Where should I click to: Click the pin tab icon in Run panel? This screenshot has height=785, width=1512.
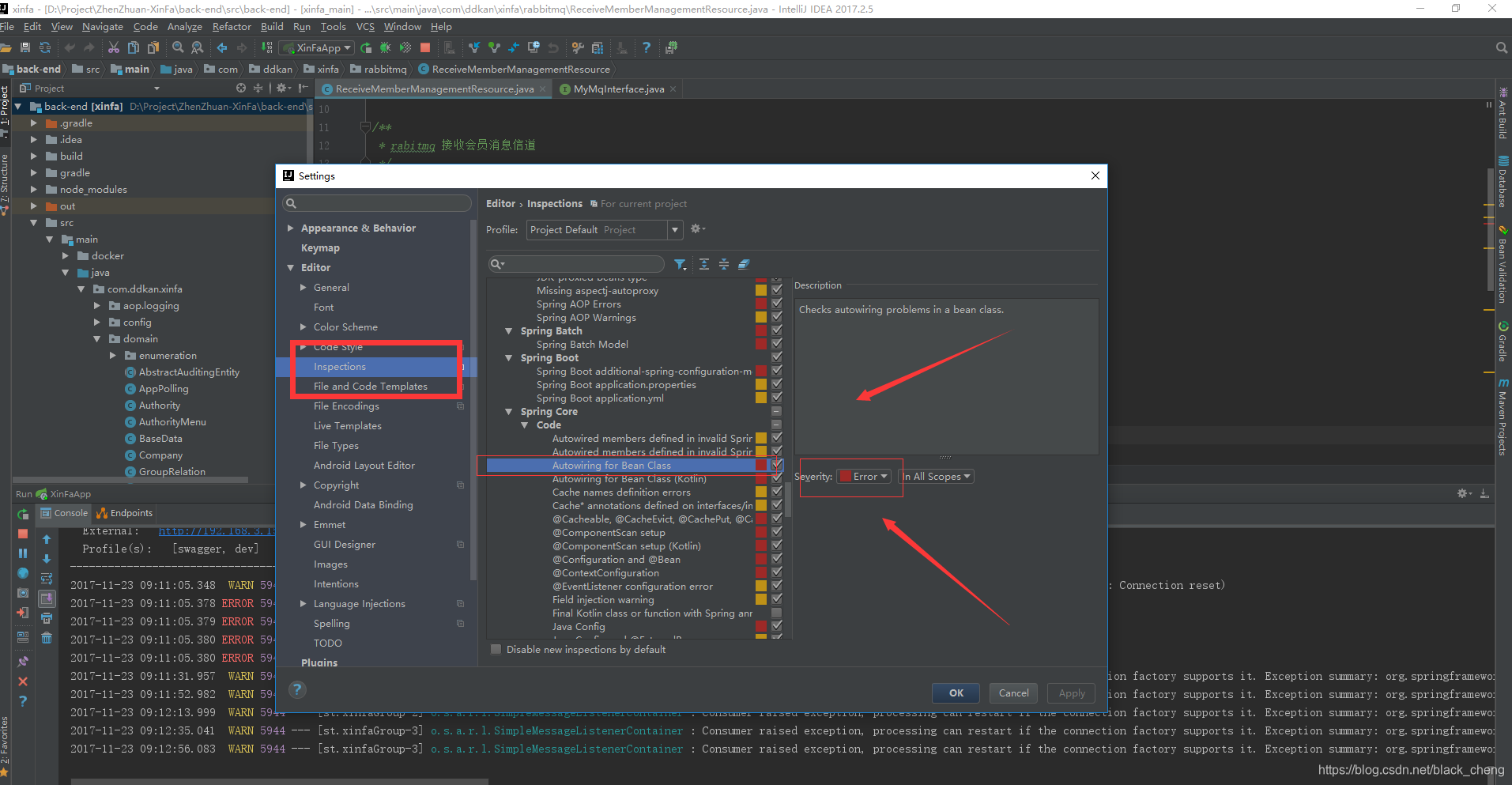tap(23, 662)
